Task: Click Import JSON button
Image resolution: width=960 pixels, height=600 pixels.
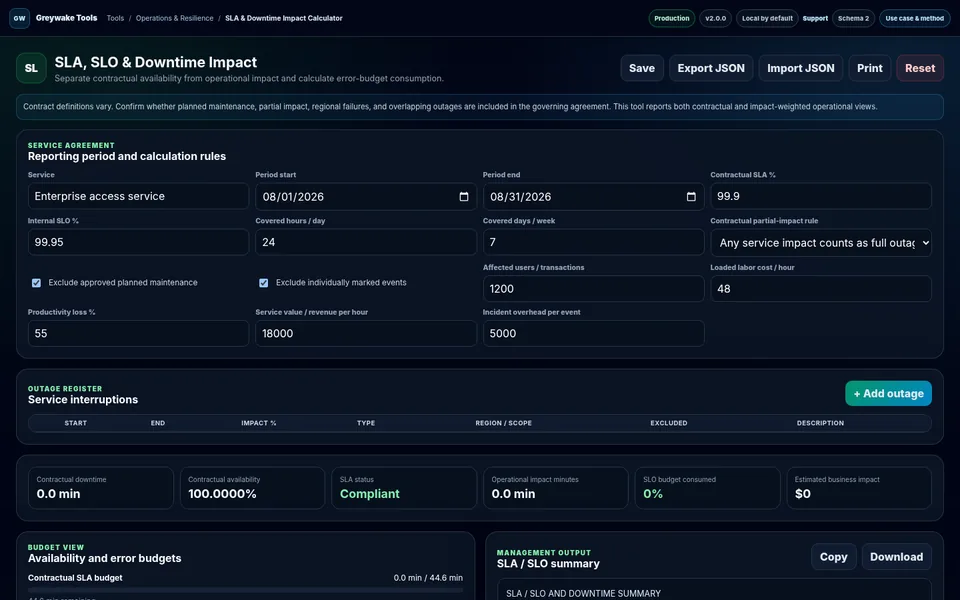Action: [801, 68]
